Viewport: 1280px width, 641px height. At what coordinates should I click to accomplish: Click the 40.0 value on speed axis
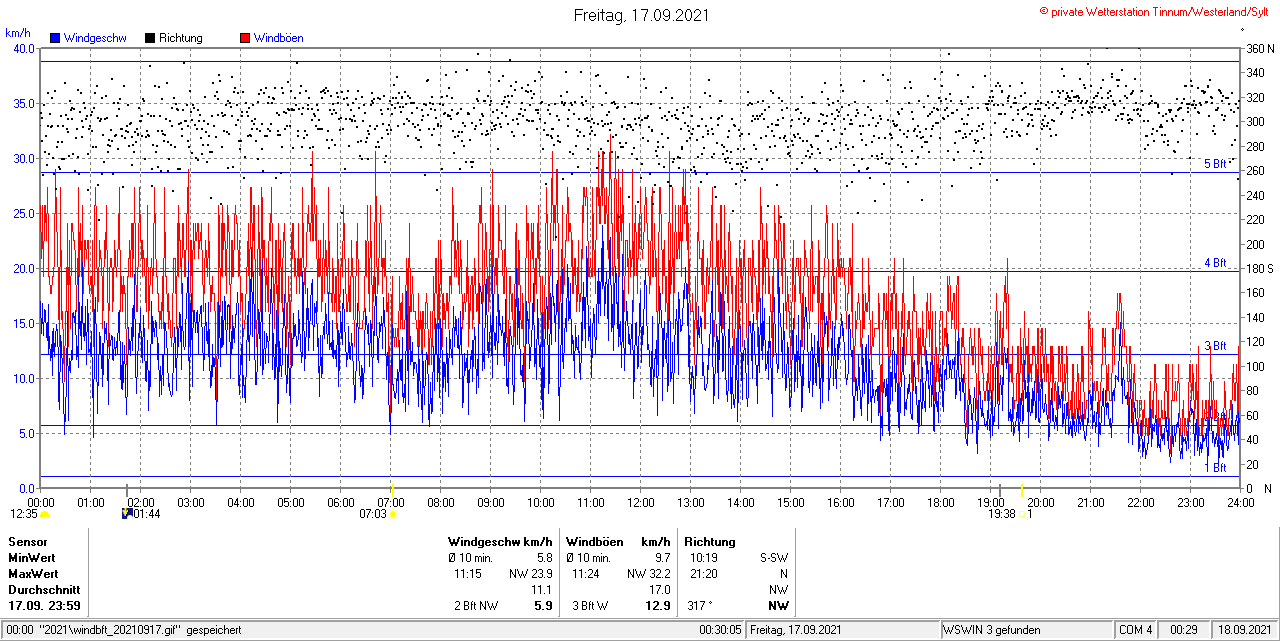click(x=23, y=49)
